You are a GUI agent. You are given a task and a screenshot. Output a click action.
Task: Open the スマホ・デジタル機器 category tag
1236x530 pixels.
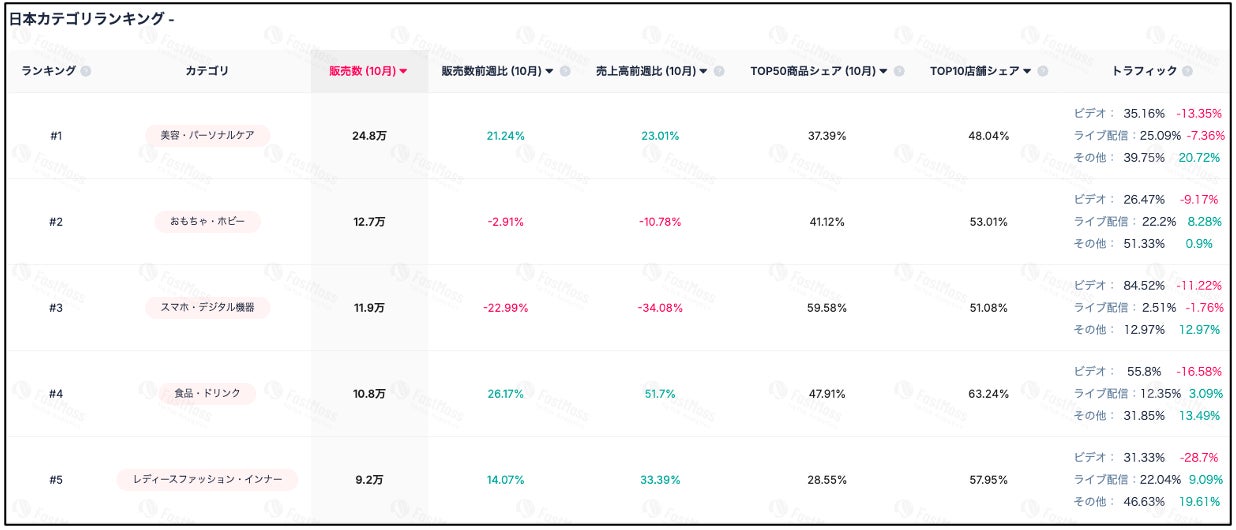[207, 307]
